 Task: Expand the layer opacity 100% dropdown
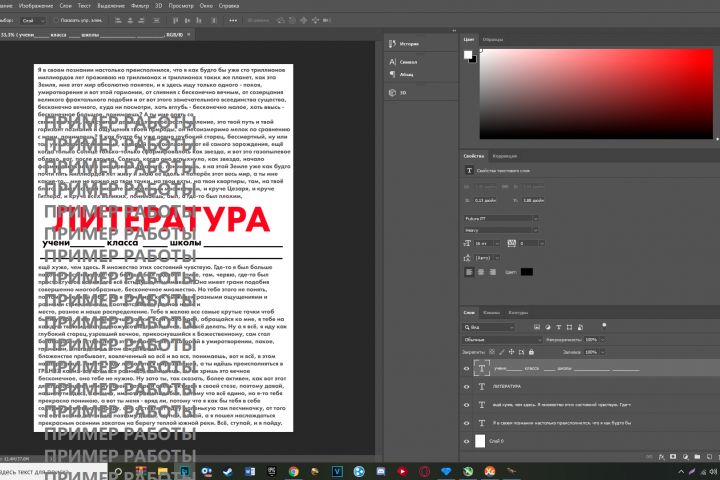601,339
